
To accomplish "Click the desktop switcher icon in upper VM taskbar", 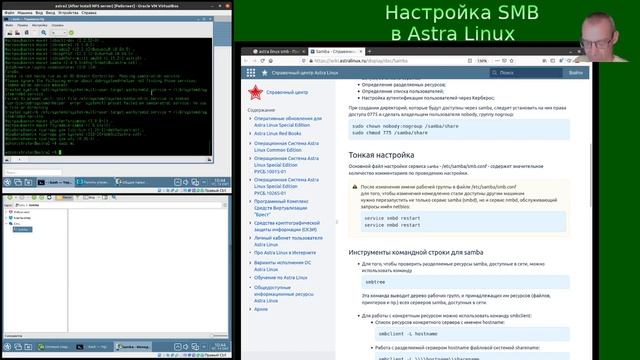I will click(x=18, y=182).
